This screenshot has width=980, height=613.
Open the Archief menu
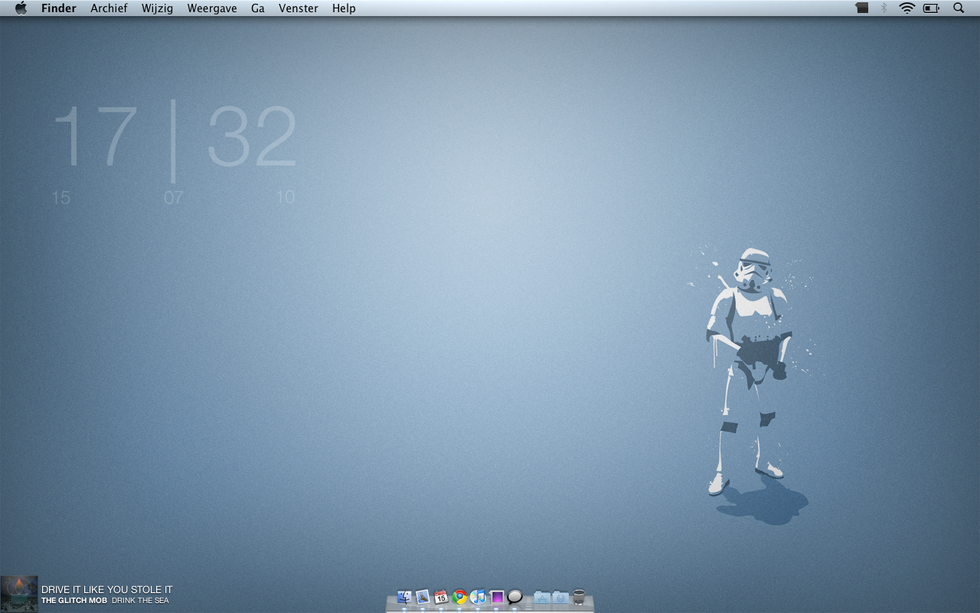tap(109, 8)
